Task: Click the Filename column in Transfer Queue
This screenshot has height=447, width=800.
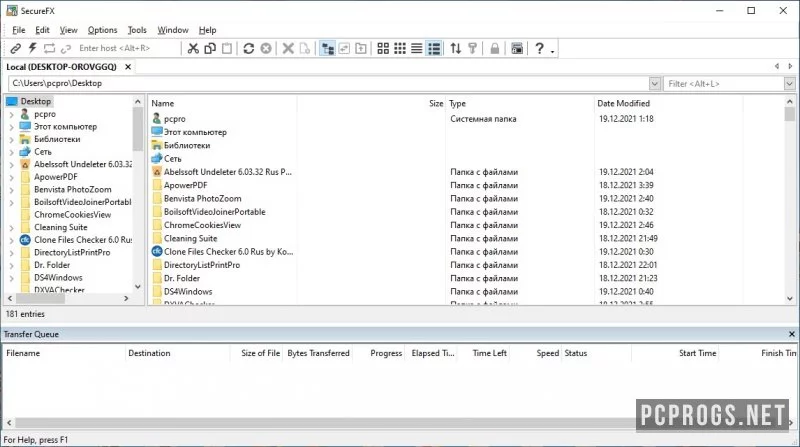Action: [64, 353]
